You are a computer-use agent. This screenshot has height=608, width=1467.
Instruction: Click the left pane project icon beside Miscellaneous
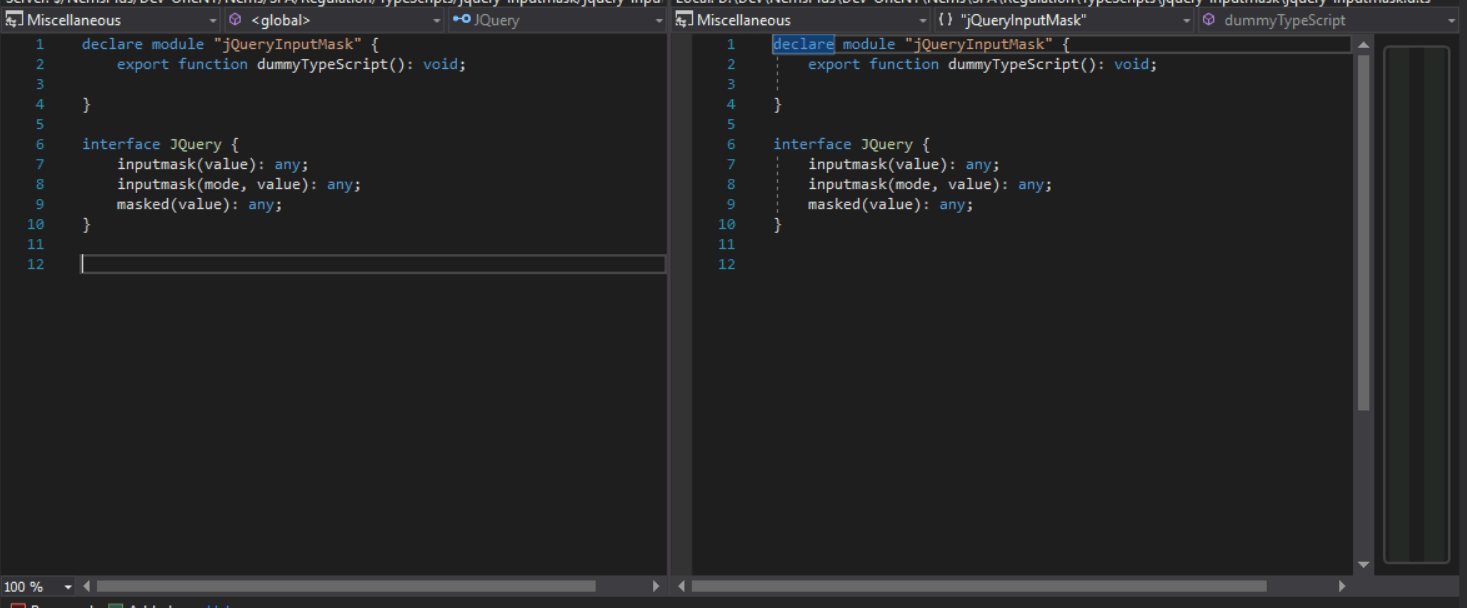(14, 20)
